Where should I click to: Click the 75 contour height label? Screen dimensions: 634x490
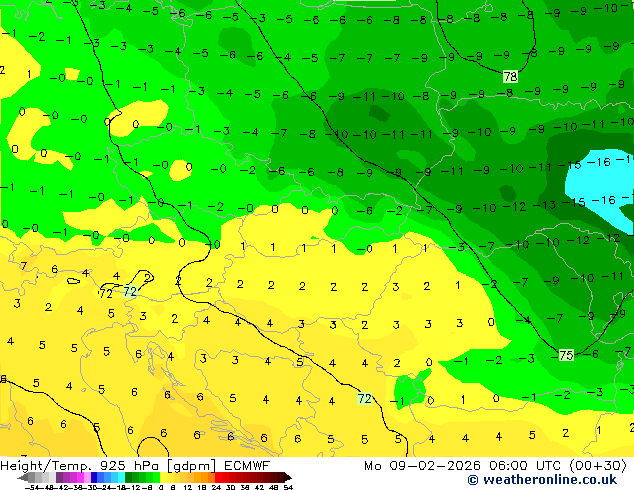click(566, 355)
